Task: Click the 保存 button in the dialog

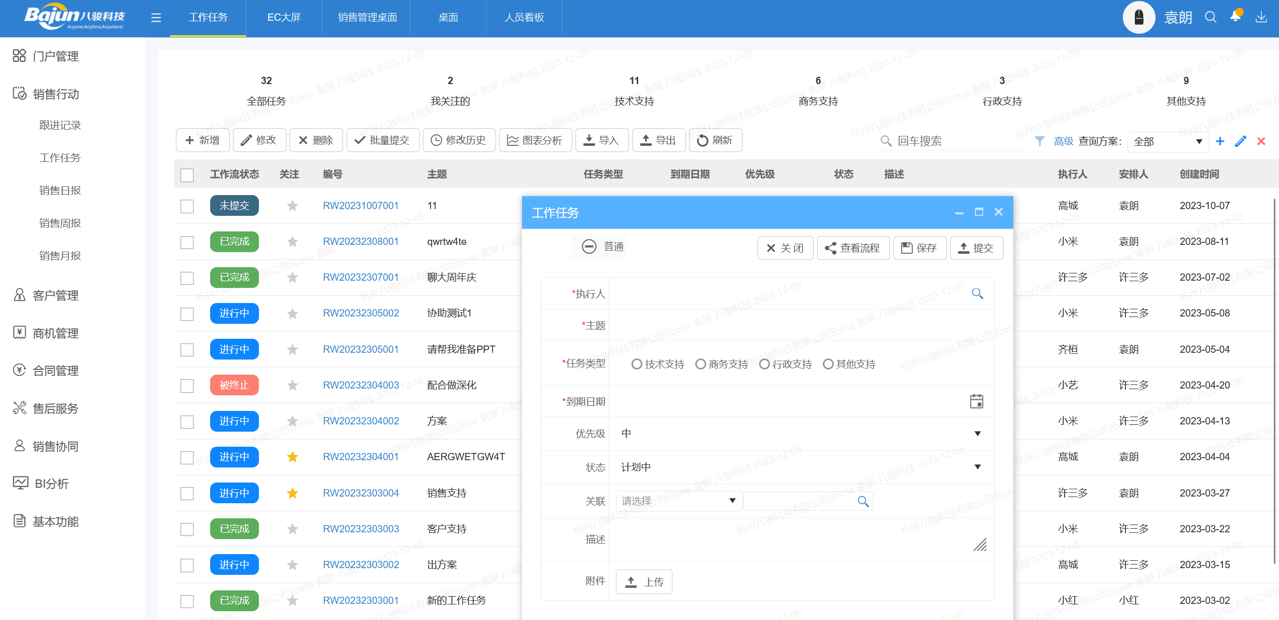Action: click(x=919, y=247)
